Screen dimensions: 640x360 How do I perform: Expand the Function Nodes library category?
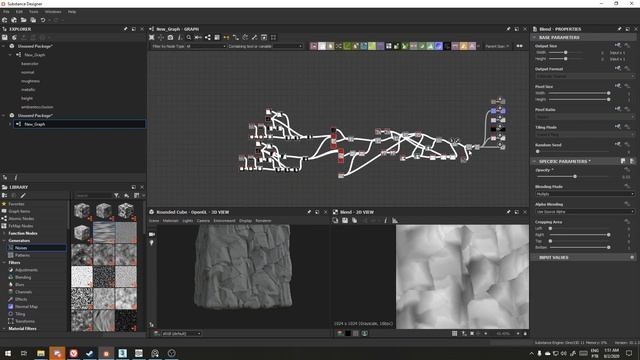4,233
